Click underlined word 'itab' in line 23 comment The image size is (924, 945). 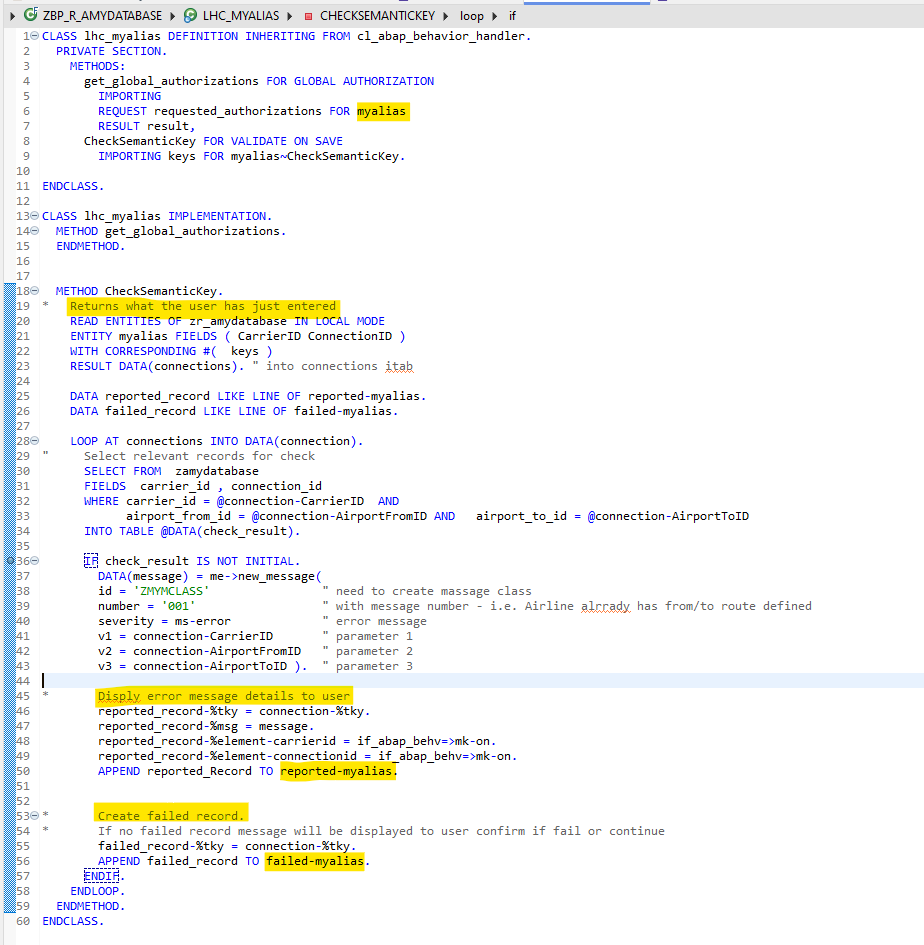tap(400, 366)
